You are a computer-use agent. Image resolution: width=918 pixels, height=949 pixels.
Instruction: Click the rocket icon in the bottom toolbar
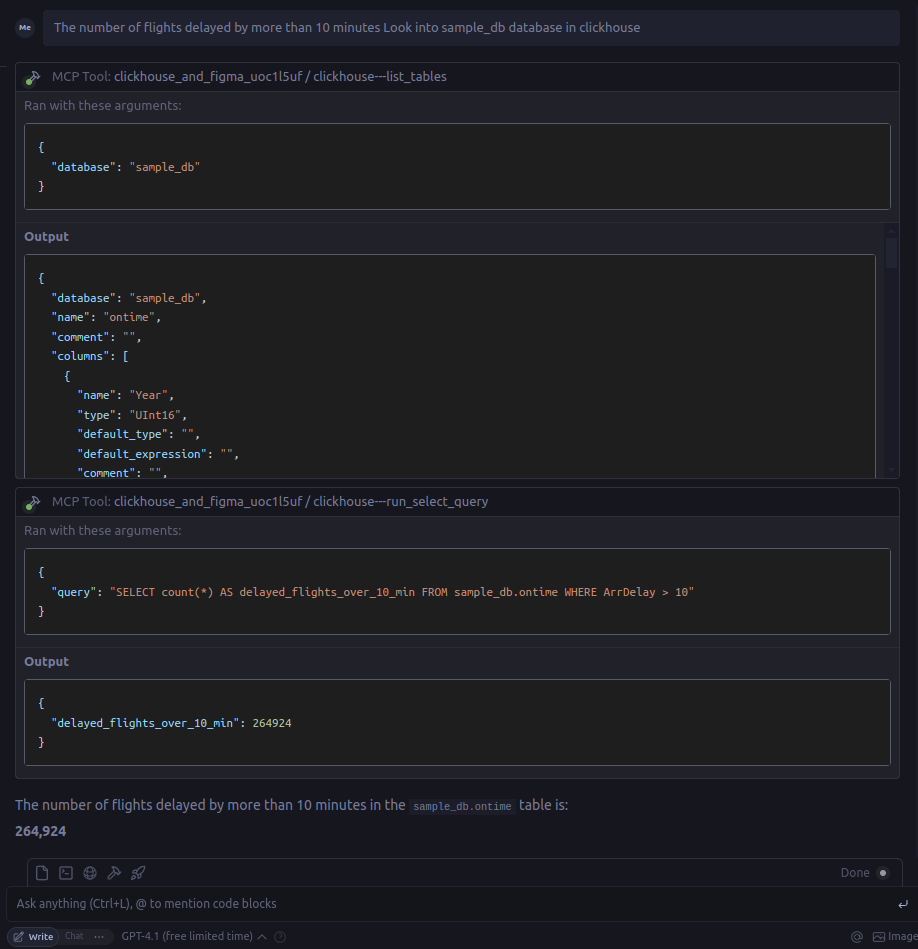pos(138,873)
